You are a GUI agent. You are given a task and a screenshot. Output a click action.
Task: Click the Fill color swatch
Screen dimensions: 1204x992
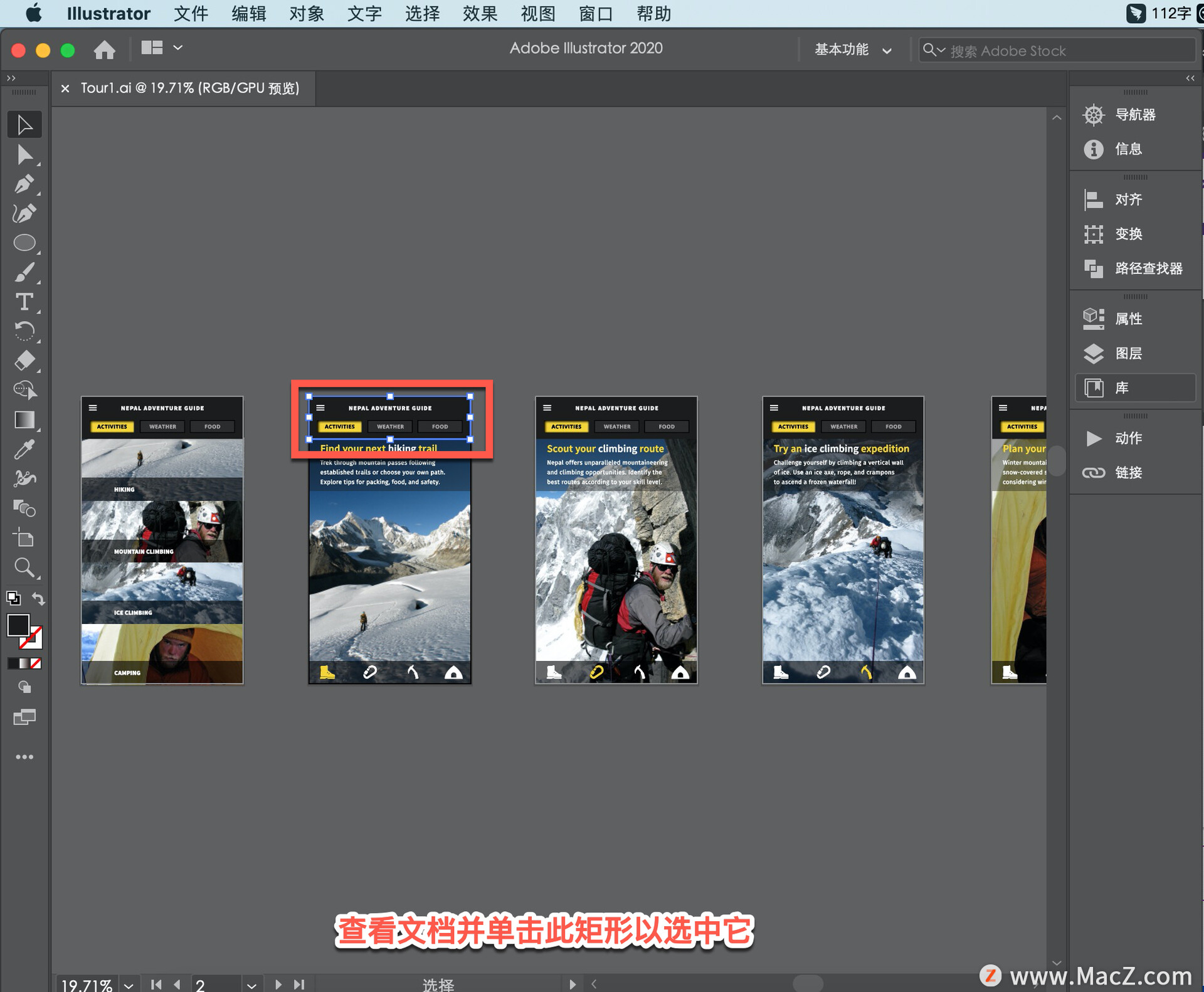18,625
